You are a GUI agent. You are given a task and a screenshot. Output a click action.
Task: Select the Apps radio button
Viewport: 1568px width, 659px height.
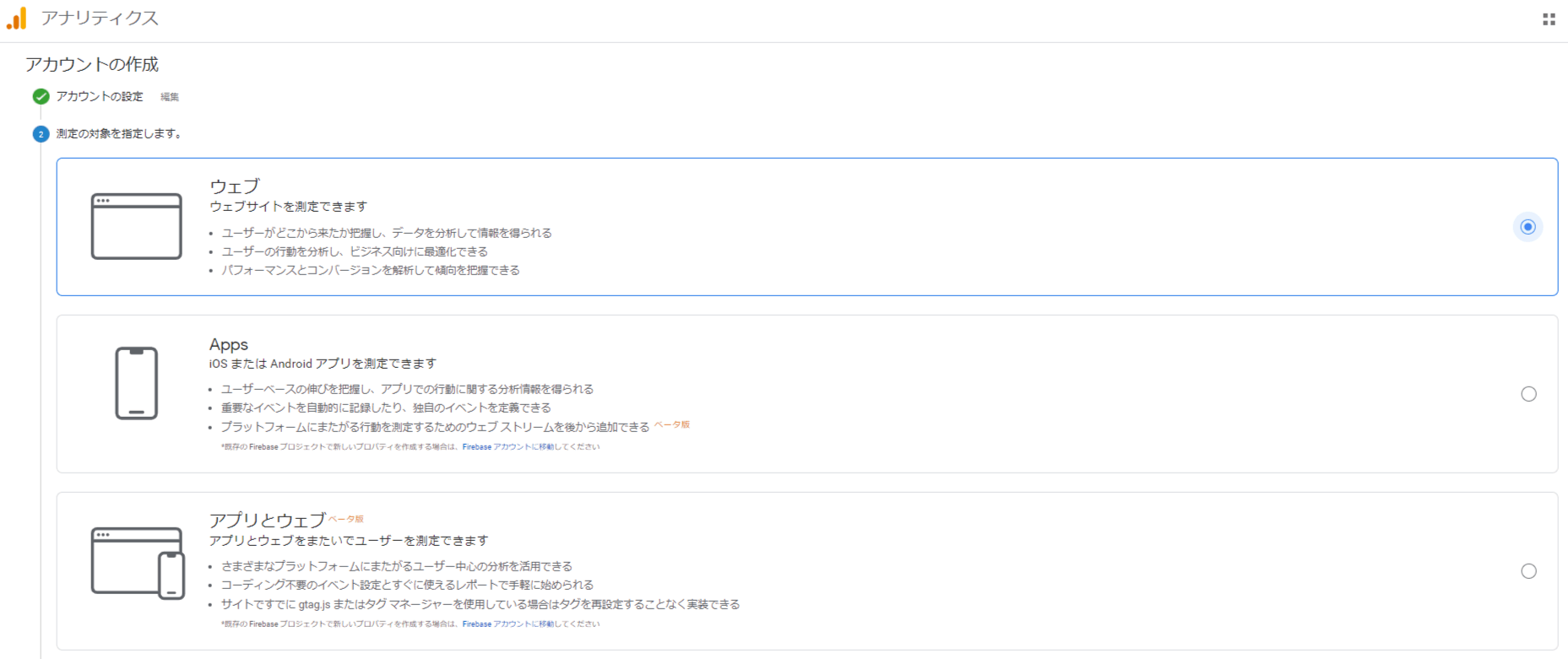1528,394
